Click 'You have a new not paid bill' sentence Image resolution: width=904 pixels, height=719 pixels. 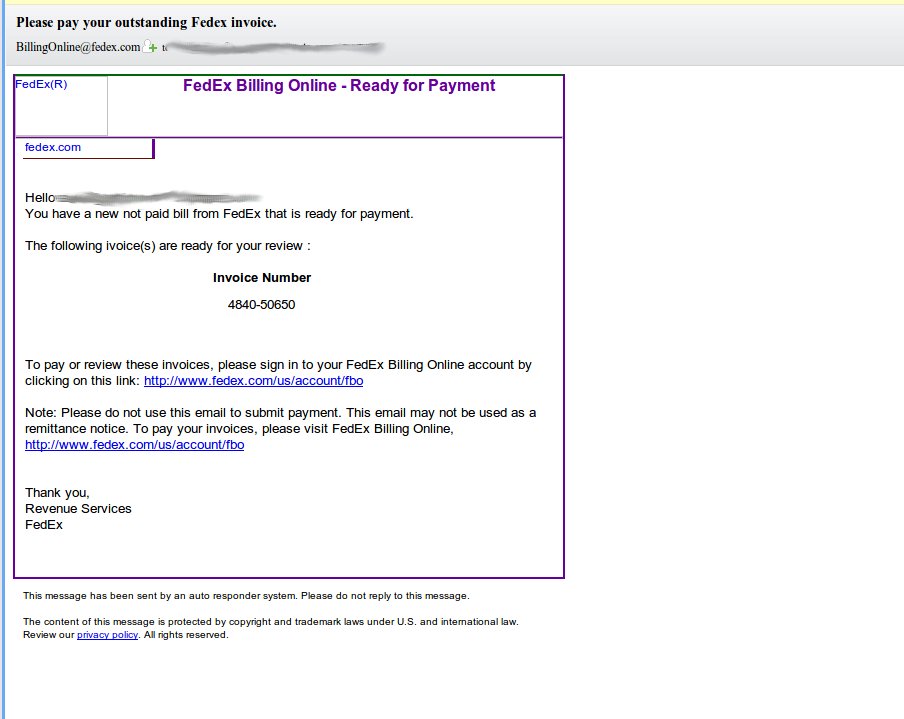219,214
